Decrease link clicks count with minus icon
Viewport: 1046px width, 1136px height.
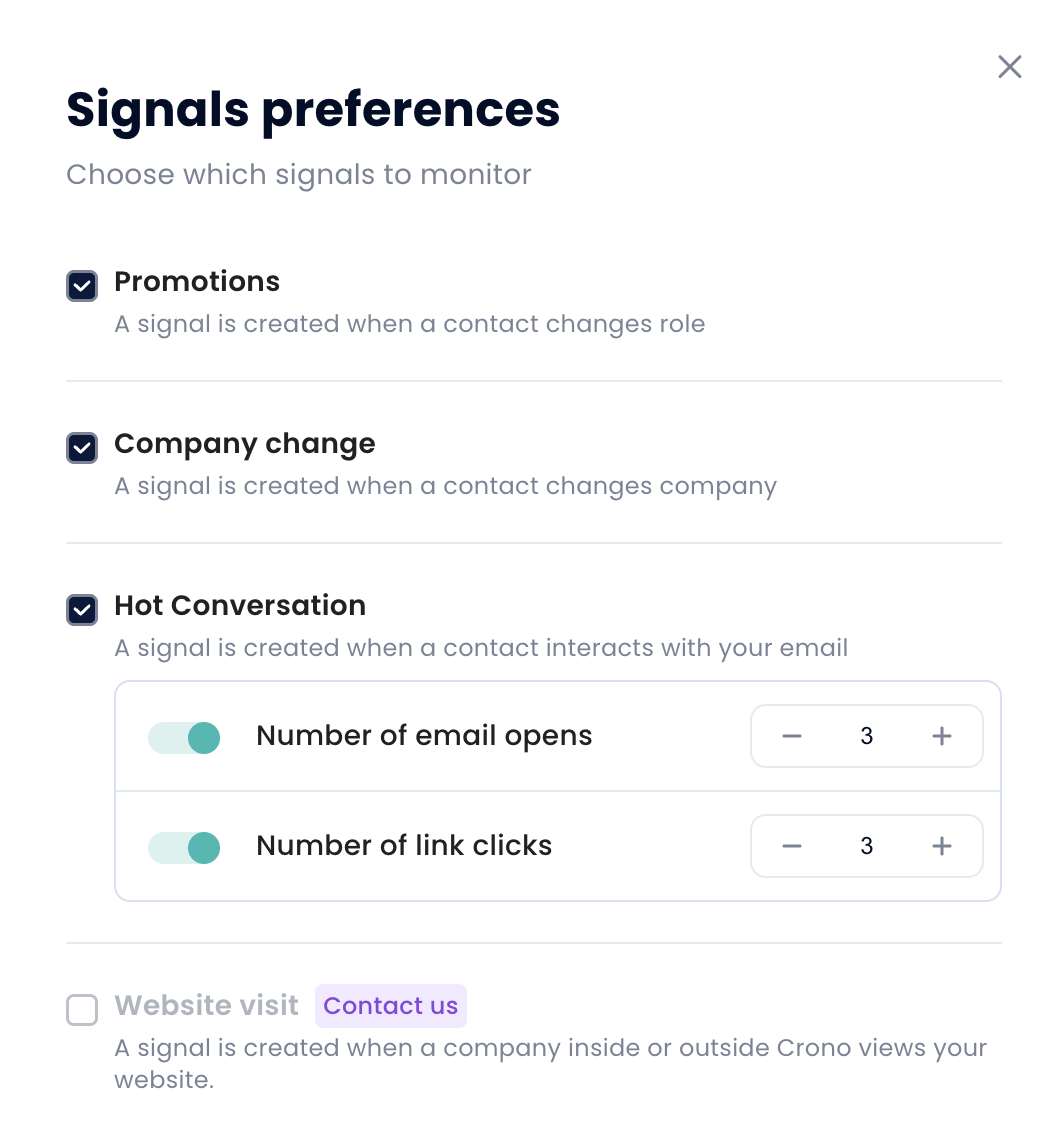point(792,847)
